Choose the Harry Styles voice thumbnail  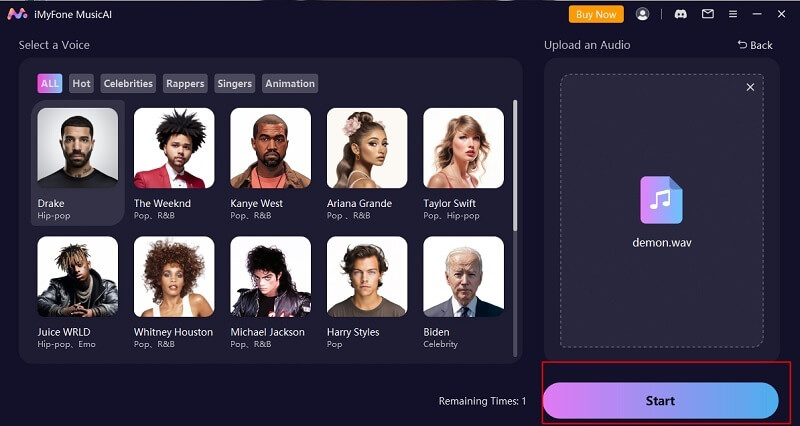tap(367, 277)
